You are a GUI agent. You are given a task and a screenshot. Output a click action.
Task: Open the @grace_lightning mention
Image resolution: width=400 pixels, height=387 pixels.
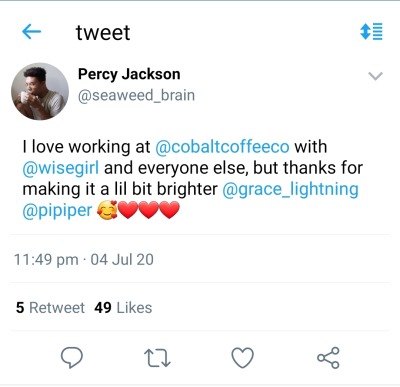(290, 189)
